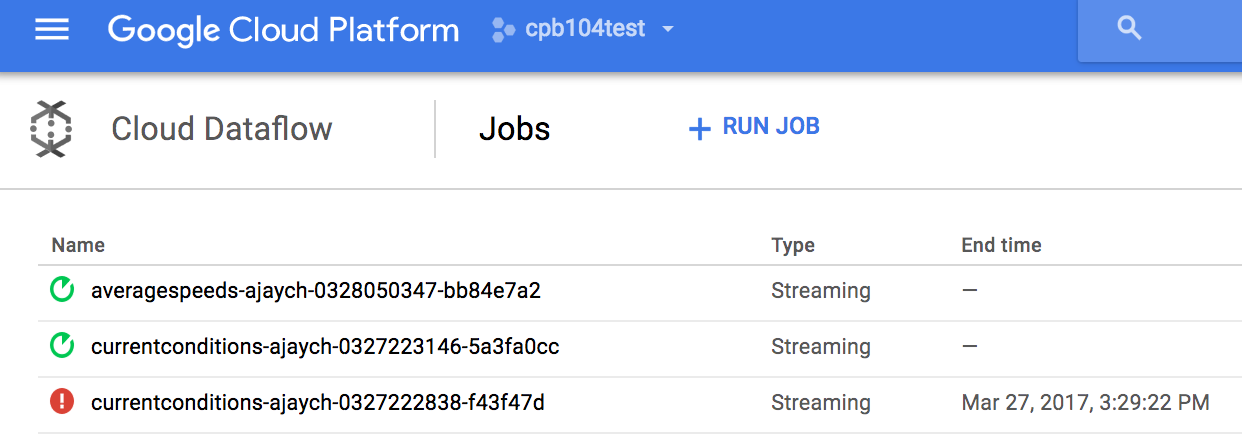Sort by the Type column header

793,245
